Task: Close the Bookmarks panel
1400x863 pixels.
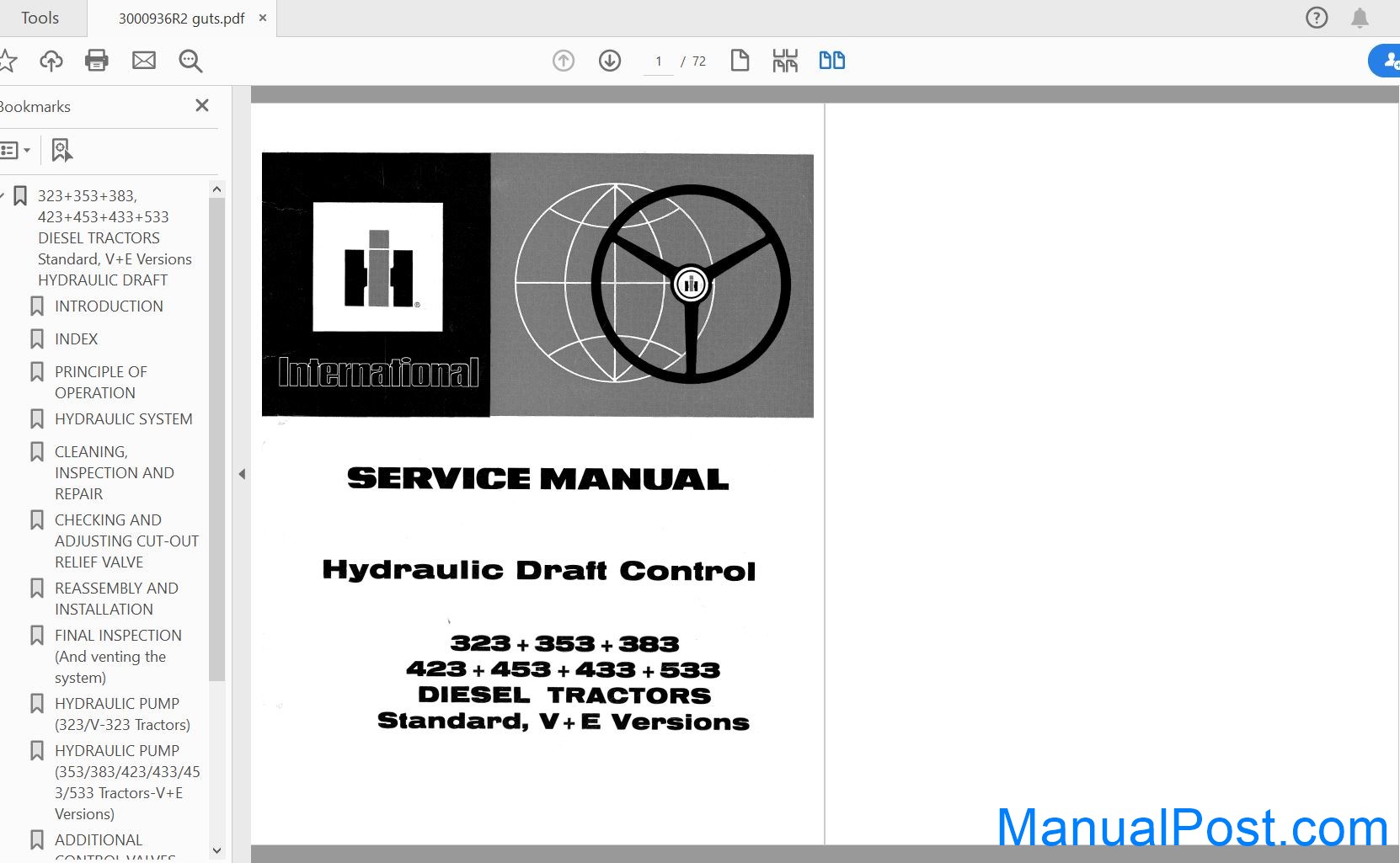Action: pyautogui.click(x=202, y=105)
